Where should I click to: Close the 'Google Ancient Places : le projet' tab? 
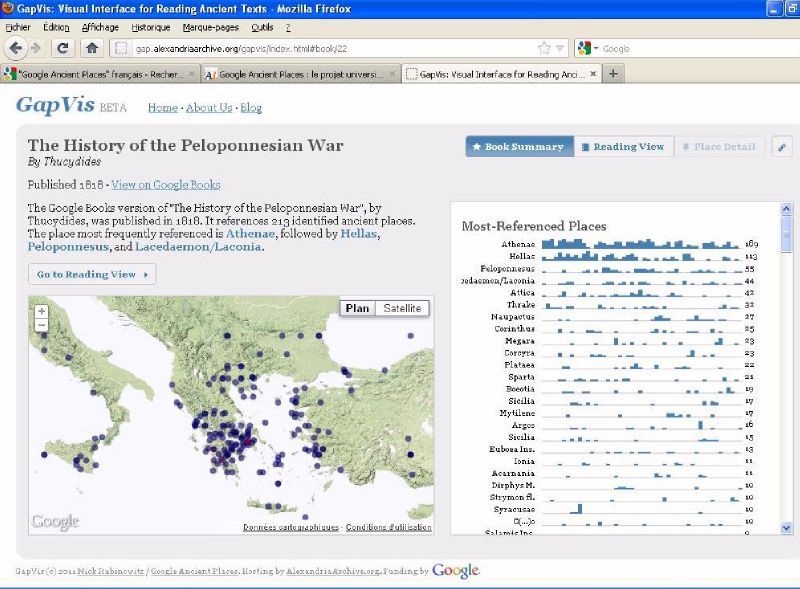pos(392,74)
